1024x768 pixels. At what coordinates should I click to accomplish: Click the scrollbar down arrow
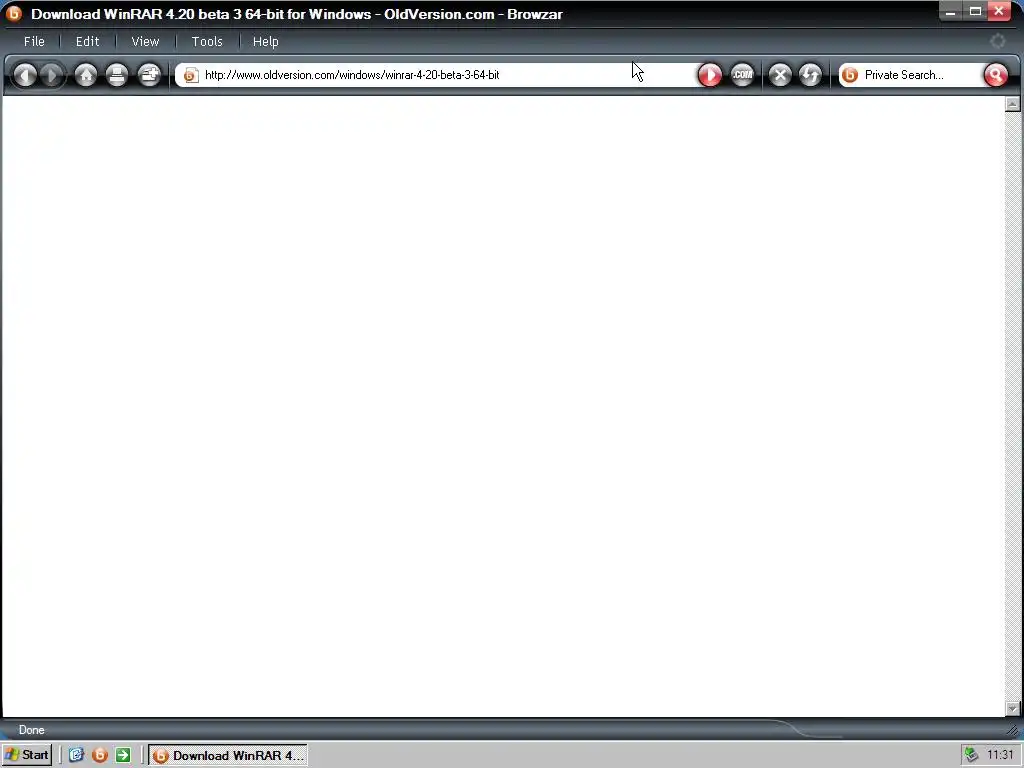point(1012,708)
